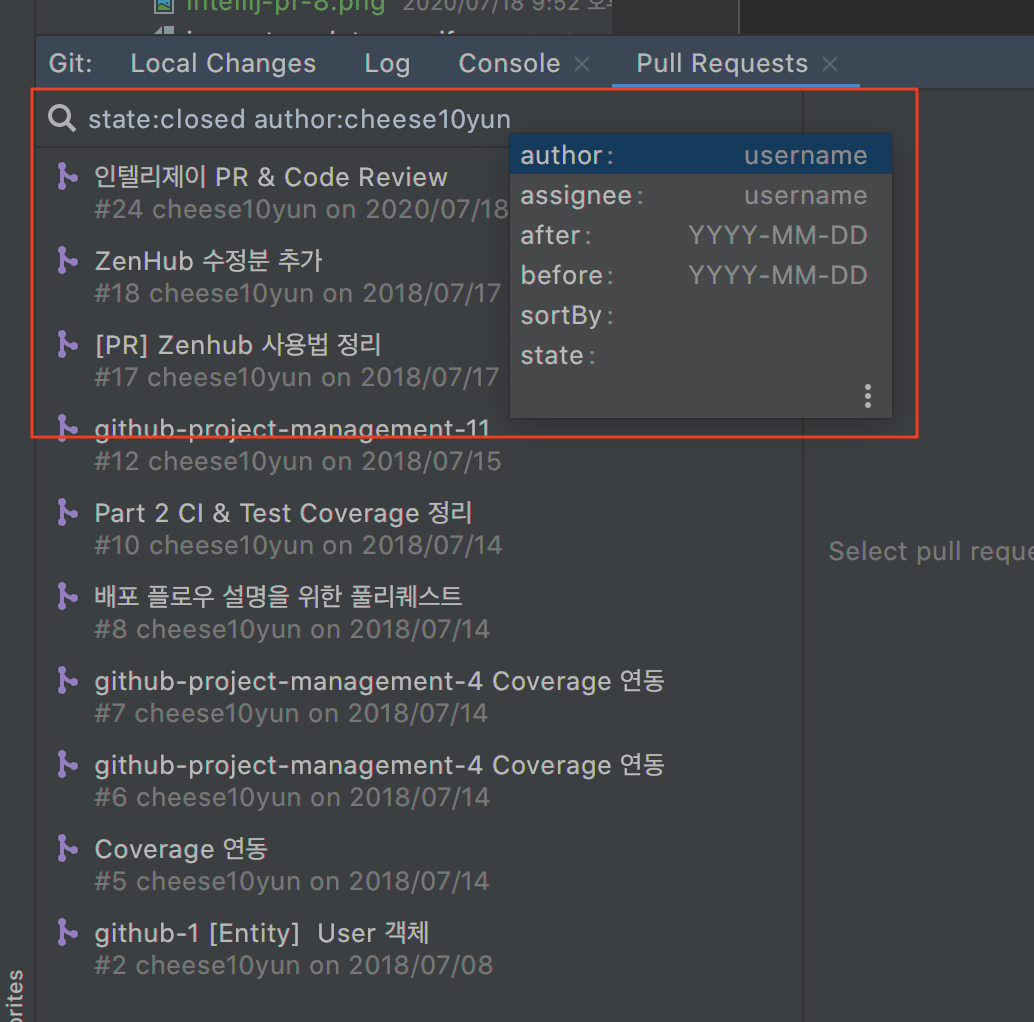Close the Pull Requests tab

coord(830,64)
